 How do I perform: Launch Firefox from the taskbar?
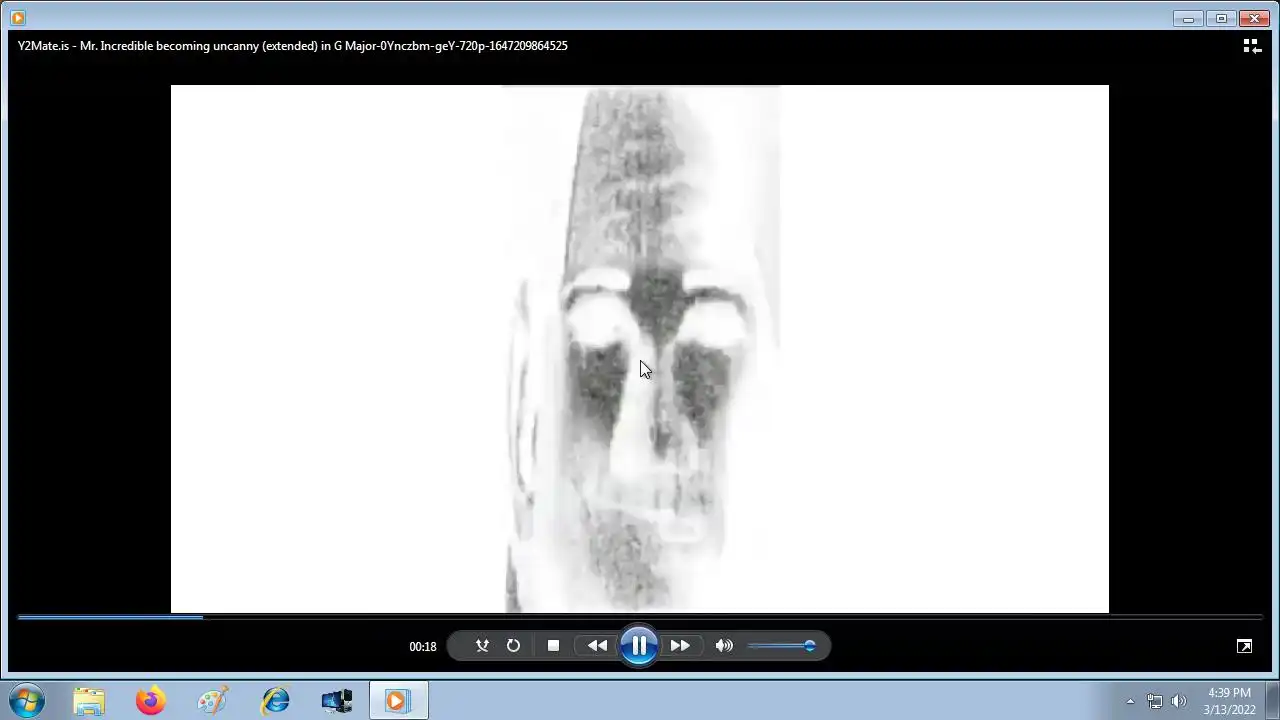[151, 701]
